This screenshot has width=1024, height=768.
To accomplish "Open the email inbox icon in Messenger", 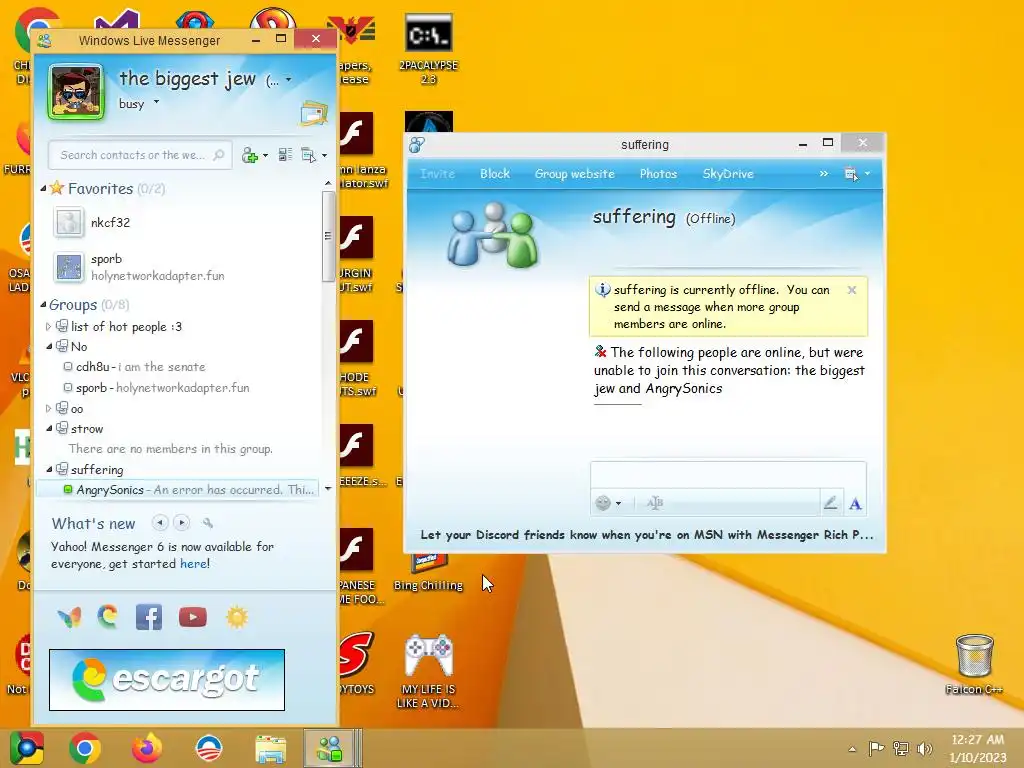I will [x=314, y=114].
